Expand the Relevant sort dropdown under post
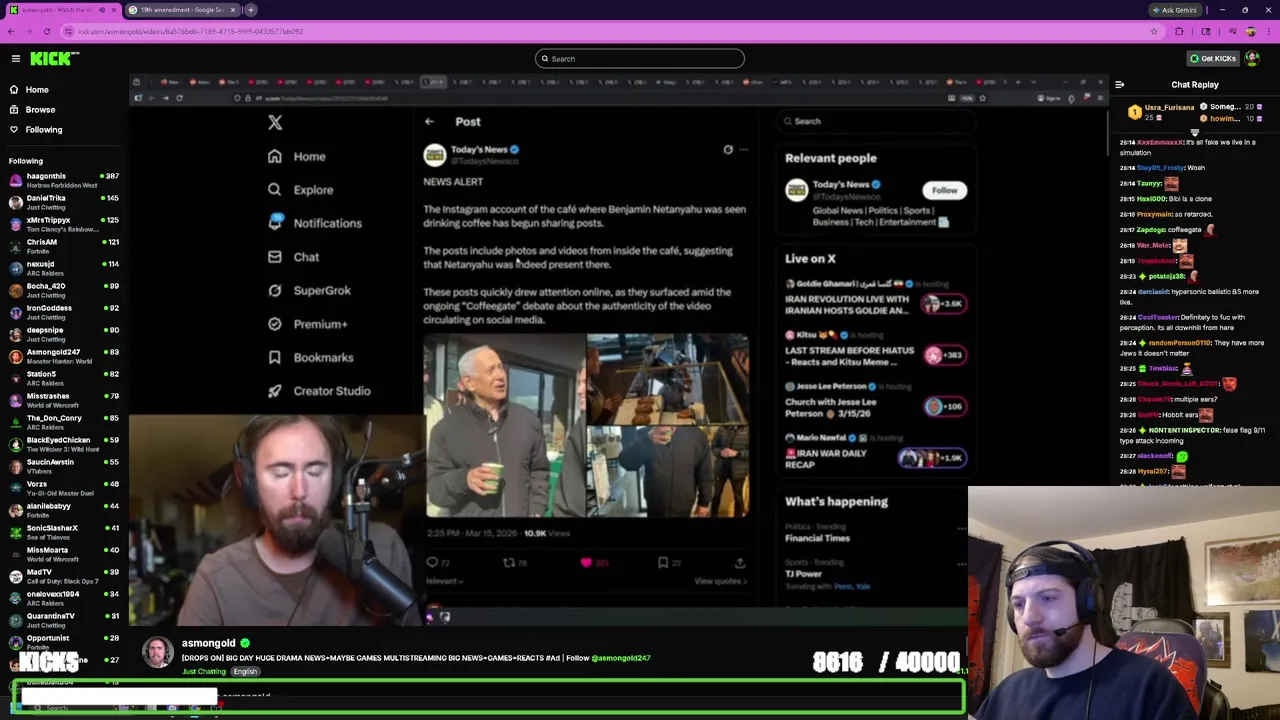This screenshot has height=720, width=1280. [x=444, y=581]
